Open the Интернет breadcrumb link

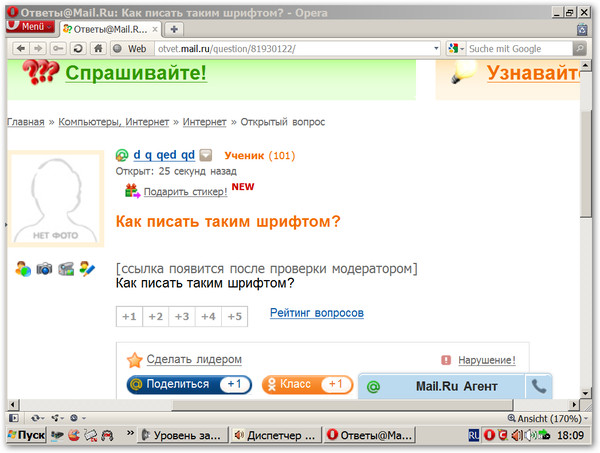(204, 122)
